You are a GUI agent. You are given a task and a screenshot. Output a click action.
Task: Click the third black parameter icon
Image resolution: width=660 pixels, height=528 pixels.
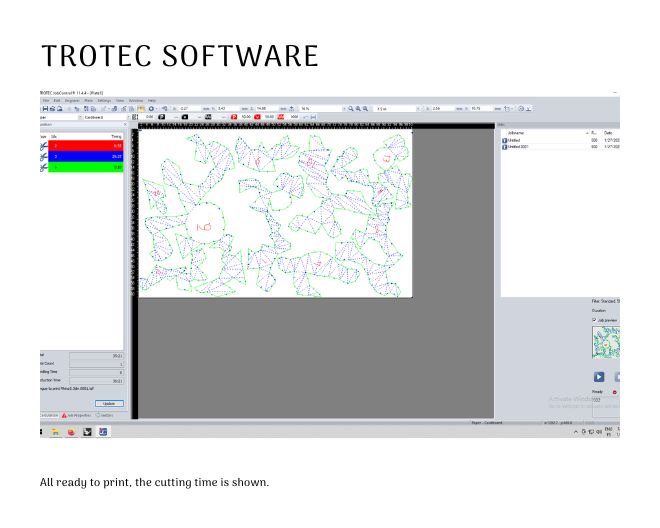click(208, 117)
